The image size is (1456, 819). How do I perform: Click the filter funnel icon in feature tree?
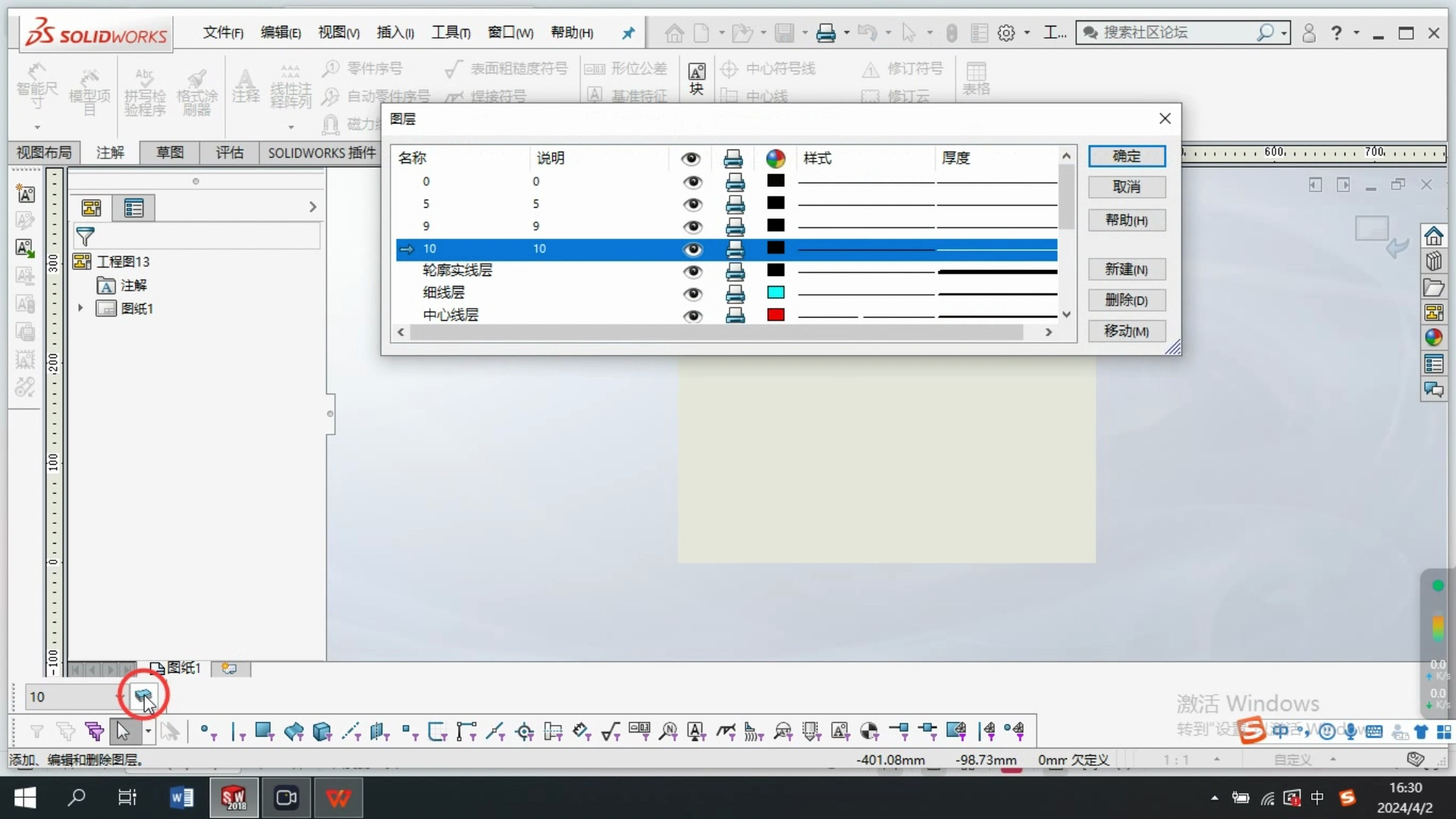click(86, 237)
